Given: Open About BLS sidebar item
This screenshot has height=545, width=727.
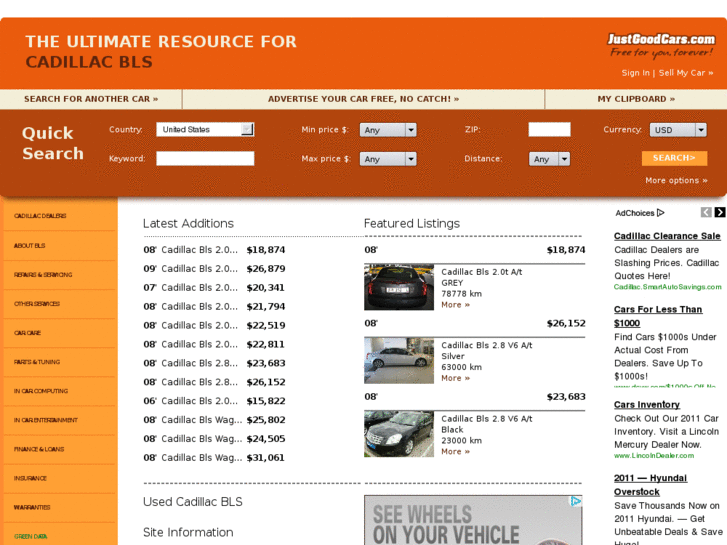Looking at the screenshot, I should tap(29, 245).
